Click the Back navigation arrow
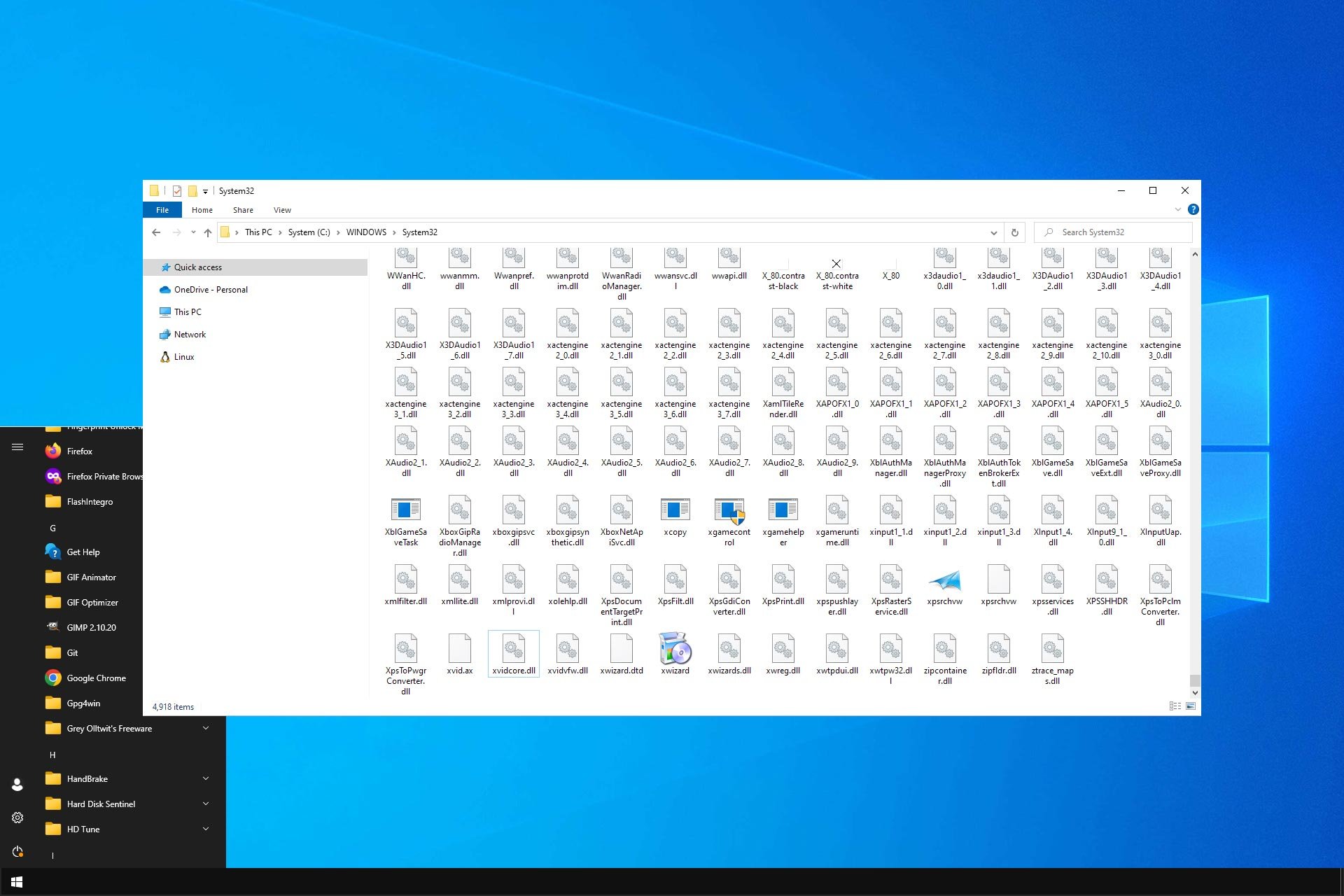 click(x=156, y=232)
